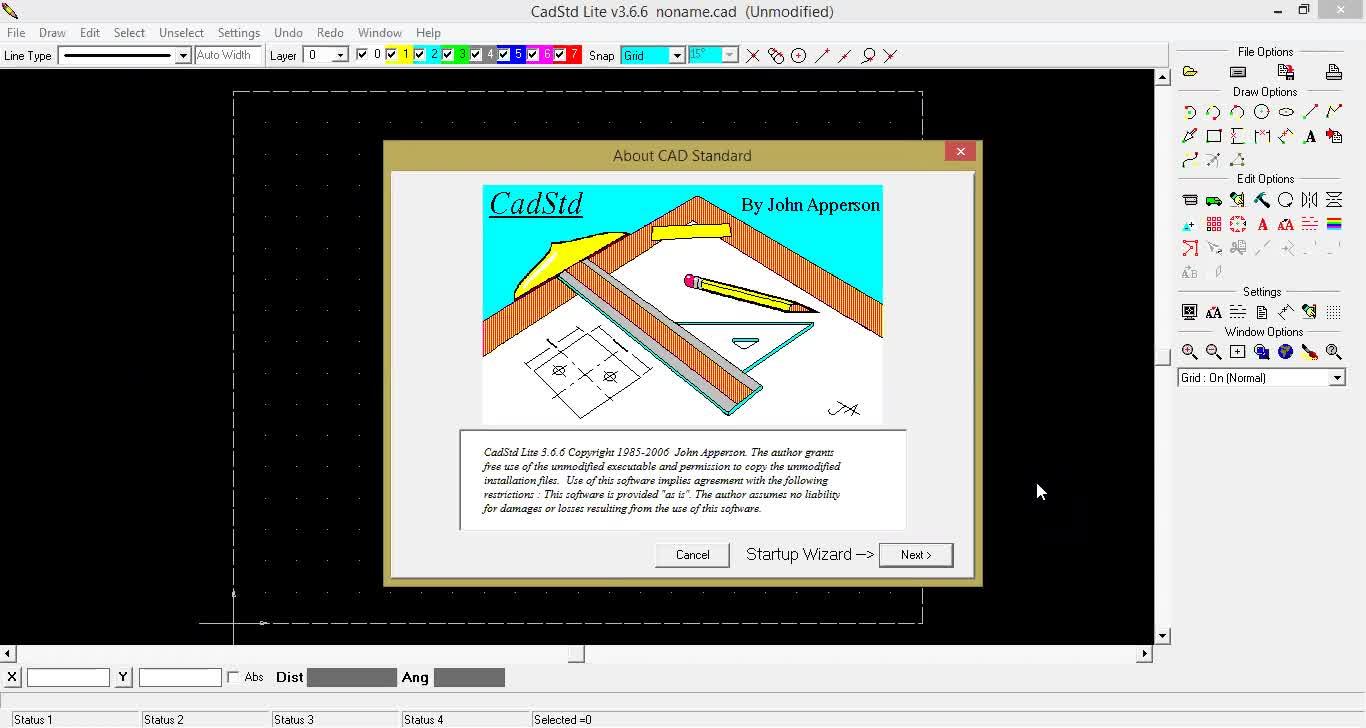Toggle the blue layer 5 checkbox
This screenshot has height=728, width=1366.
point(503,55)
